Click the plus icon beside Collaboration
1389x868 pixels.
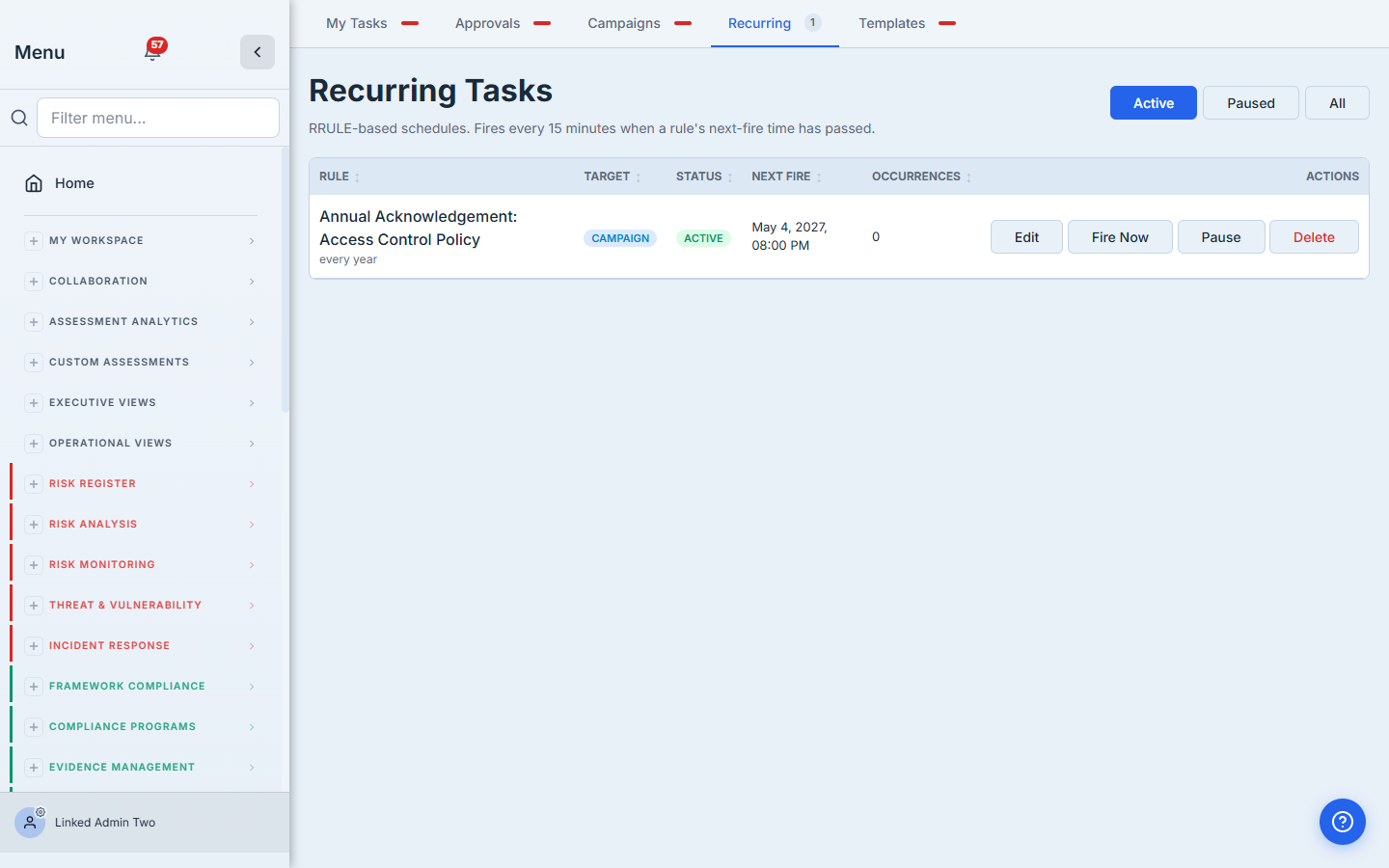(34, 282)
